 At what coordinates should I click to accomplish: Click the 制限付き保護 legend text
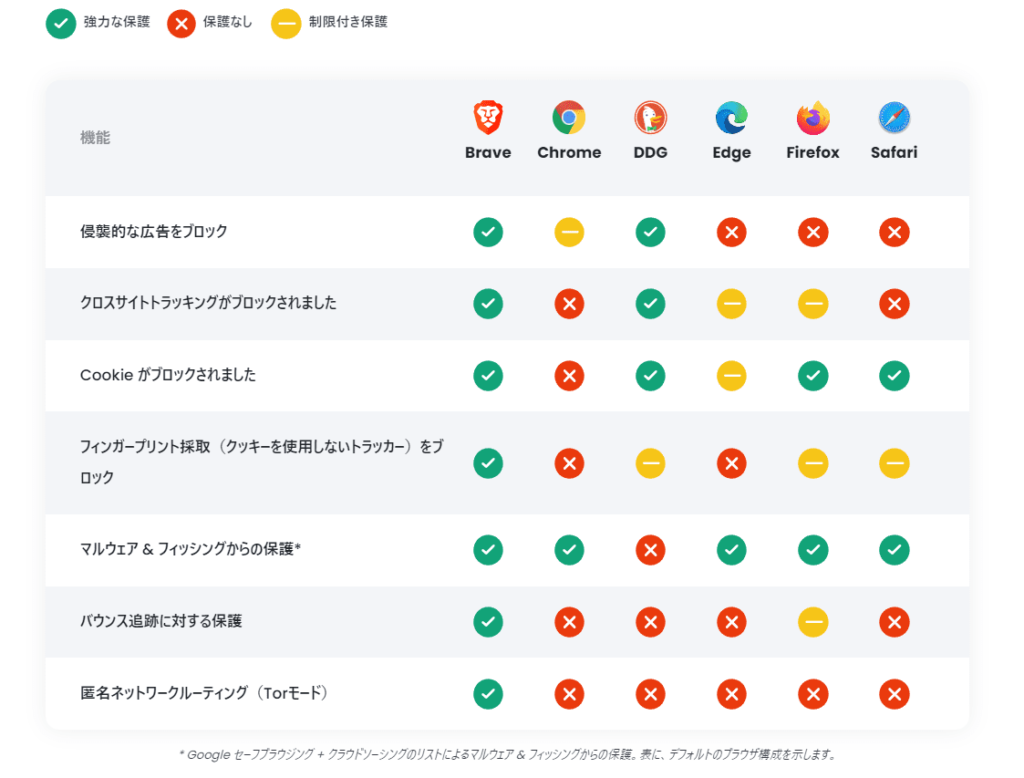pos(348,22)
